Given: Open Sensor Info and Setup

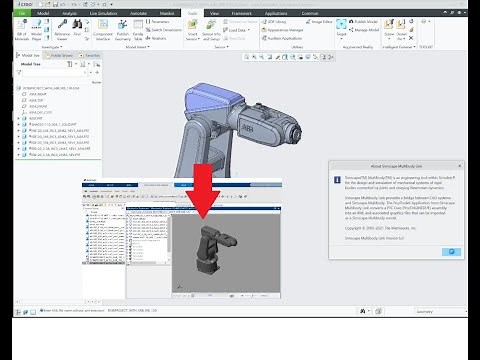Looking at the screenshot, I should [211, 29].
